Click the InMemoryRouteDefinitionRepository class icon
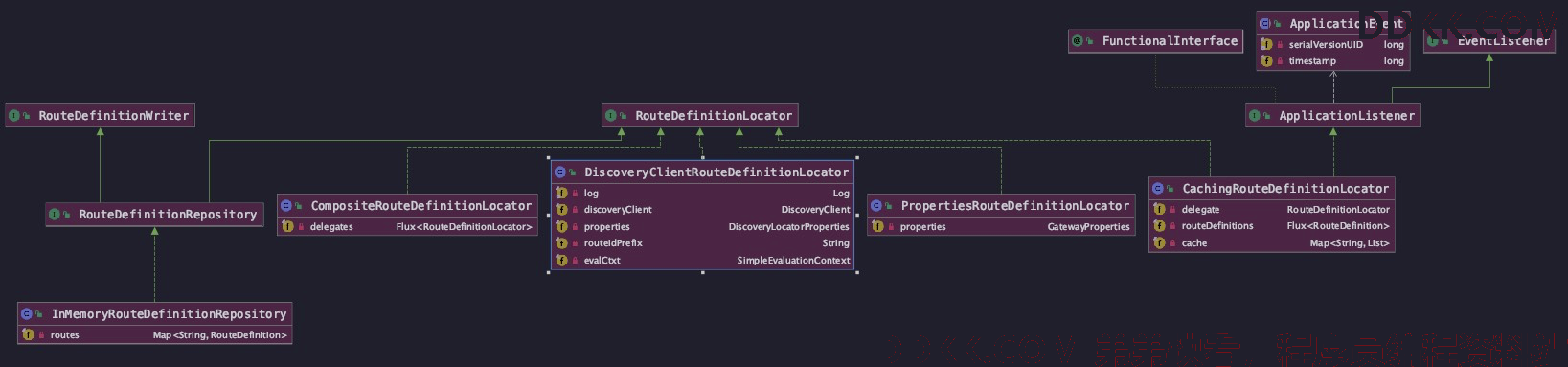The image size is (1568, 367). point(28,314)
